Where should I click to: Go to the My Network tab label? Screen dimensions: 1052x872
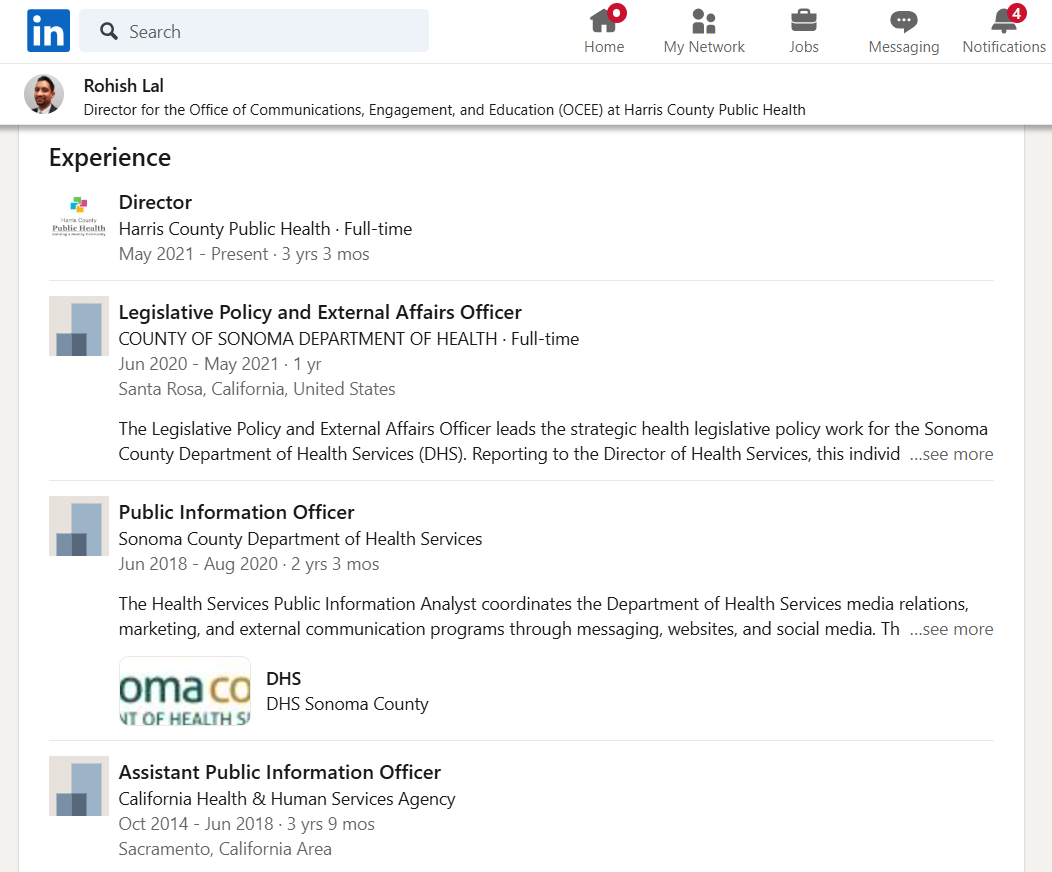[704, 47]
